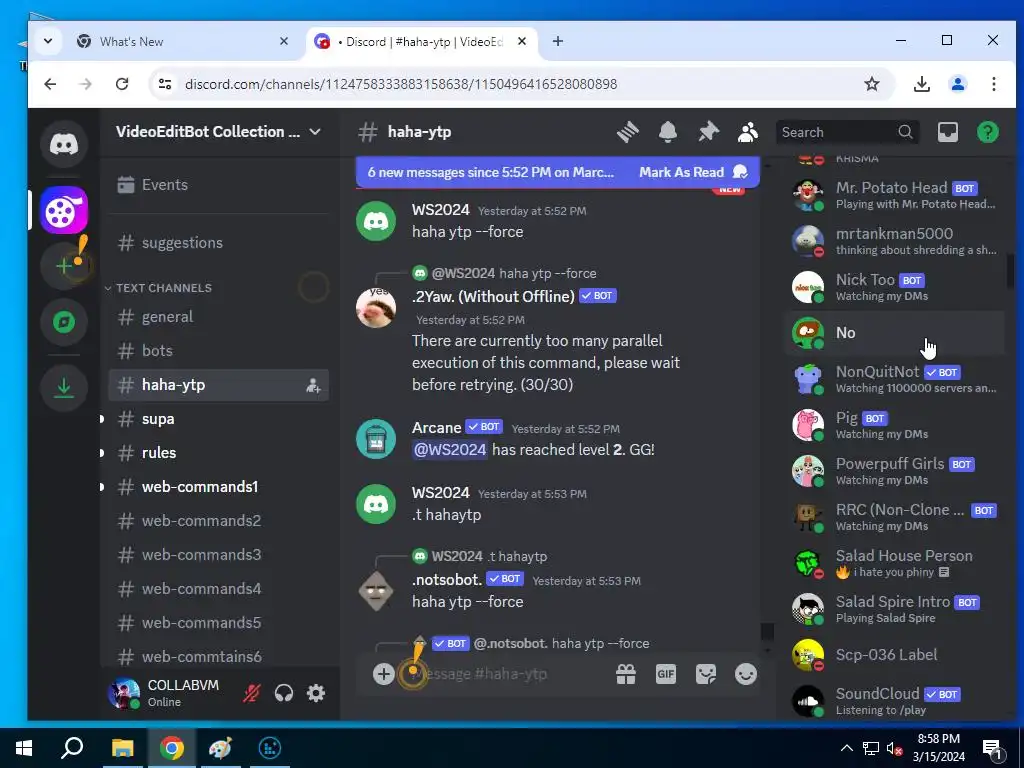Close the Discord browser tab
Viewport: 1024px width, 768px height.
pos(522,42)
